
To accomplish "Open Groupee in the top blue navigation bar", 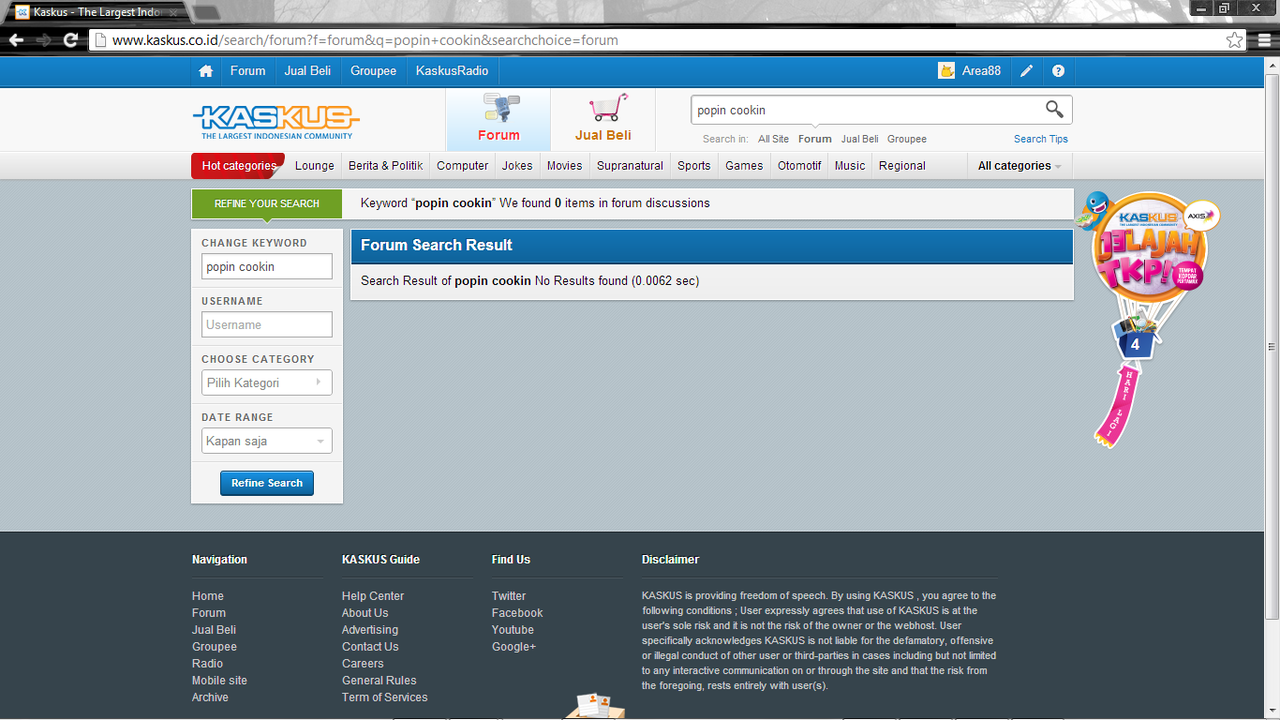I will tap(373, 71).
